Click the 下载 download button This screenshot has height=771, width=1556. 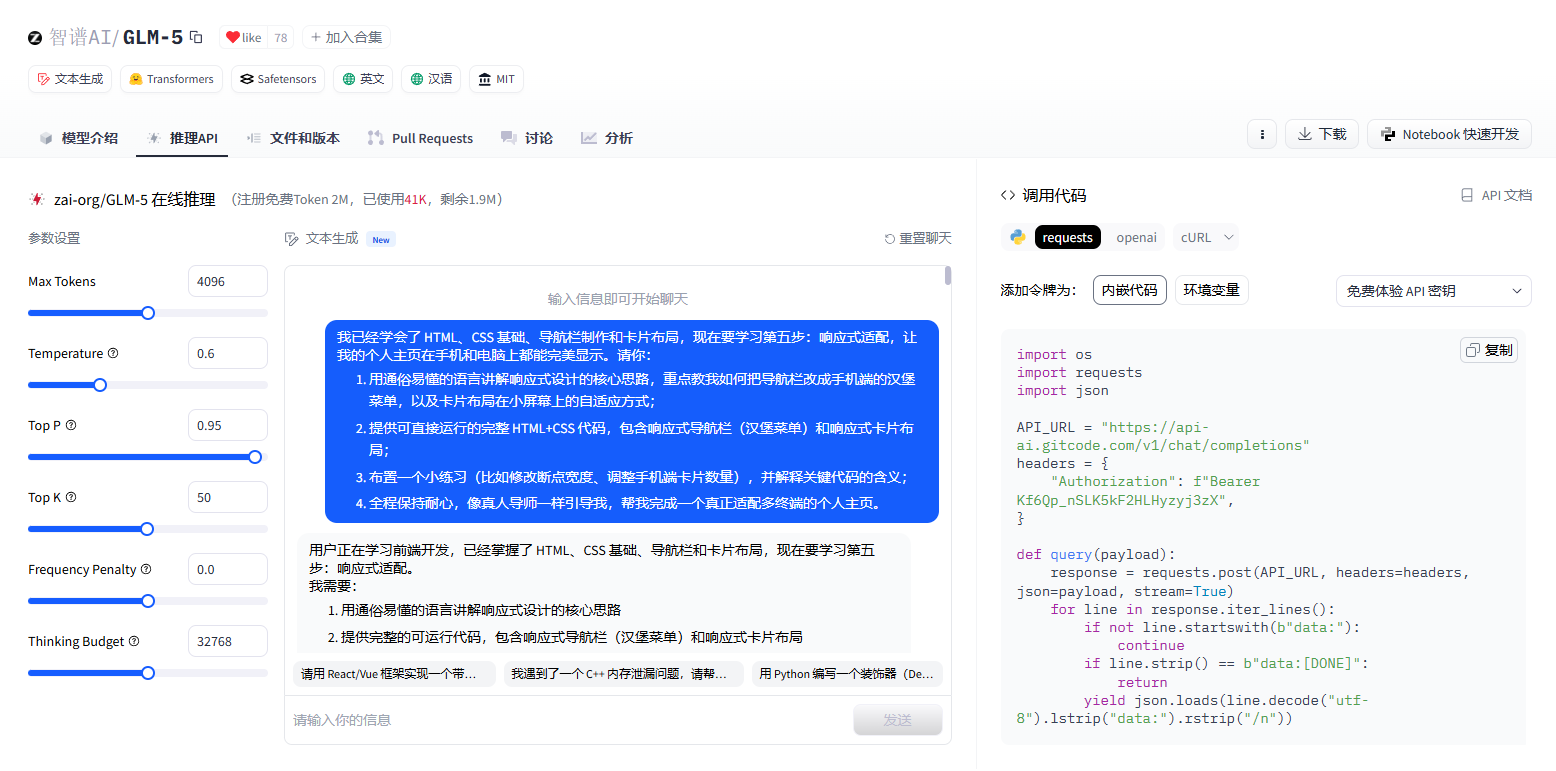pos(1322,134)
